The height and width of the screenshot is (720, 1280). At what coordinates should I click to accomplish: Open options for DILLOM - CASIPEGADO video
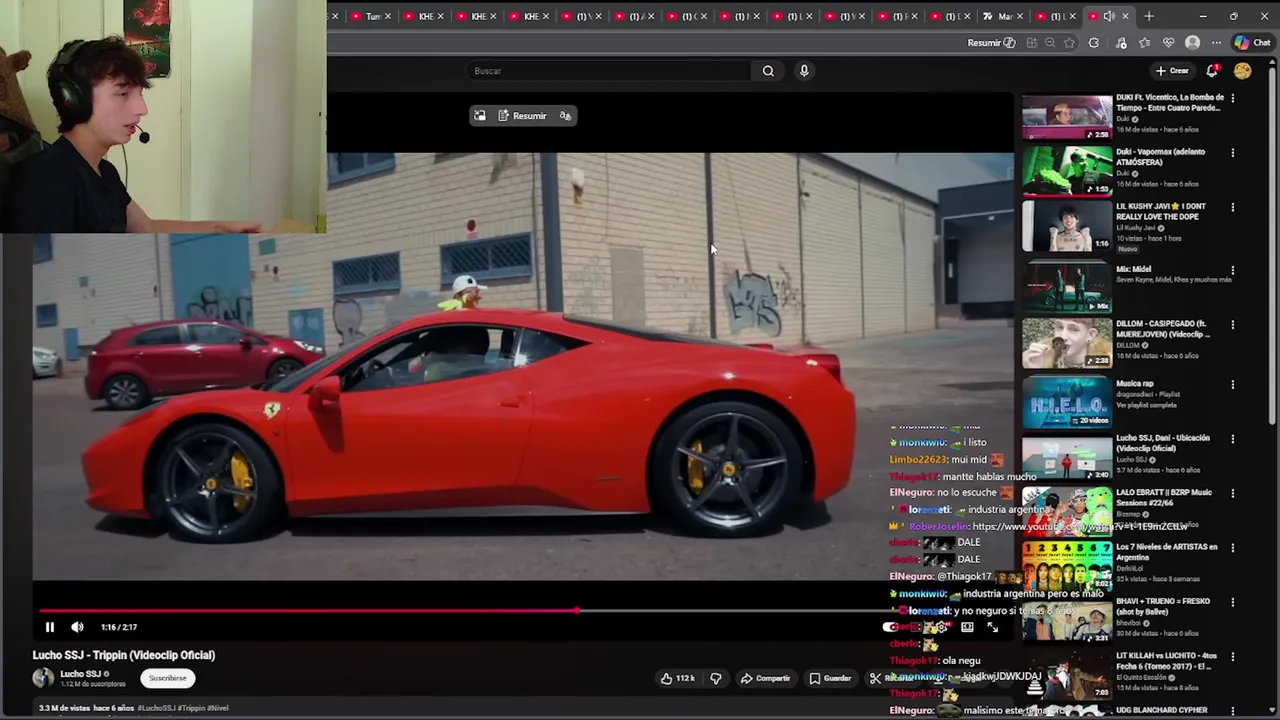[1232, 326]
